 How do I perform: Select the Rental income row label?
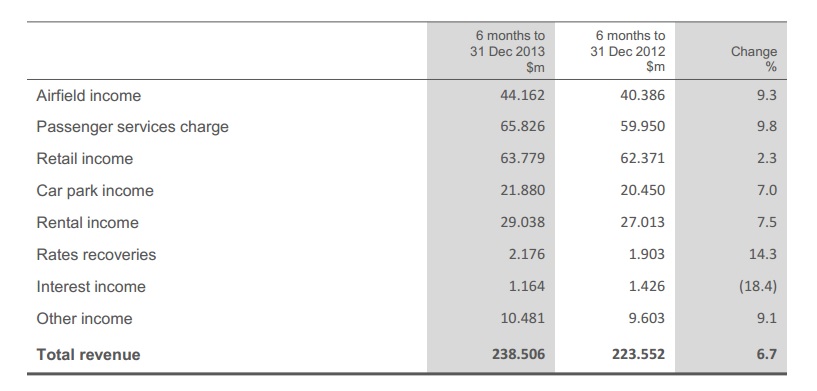tap(88, 223)
